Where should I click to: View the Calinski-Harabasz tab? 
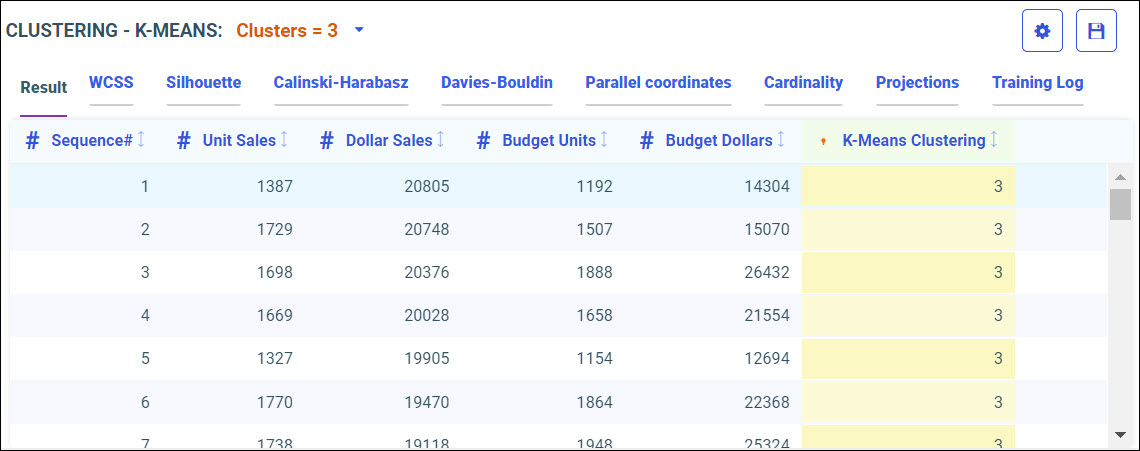point(341,83)
